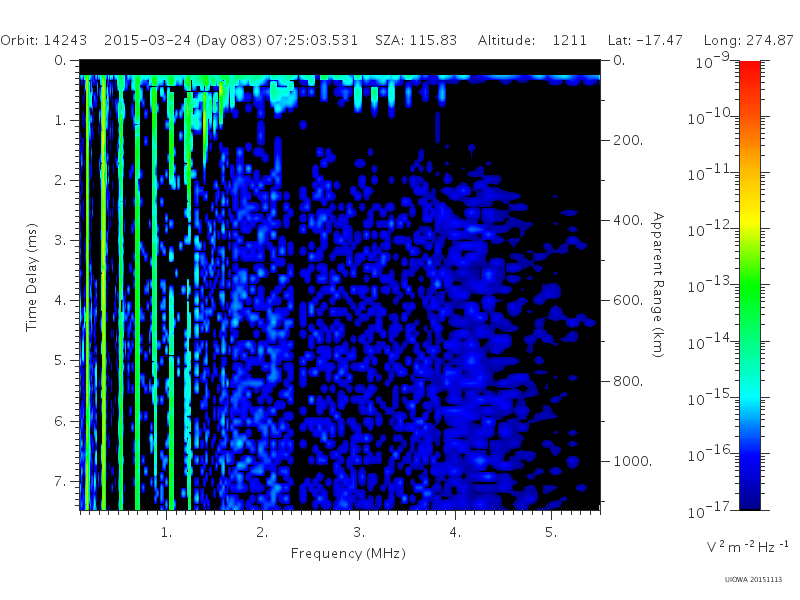Select the date 2015-03-24 (Day 083) text
The height and width of the screenshot is (600, 800).
[183, 40]
